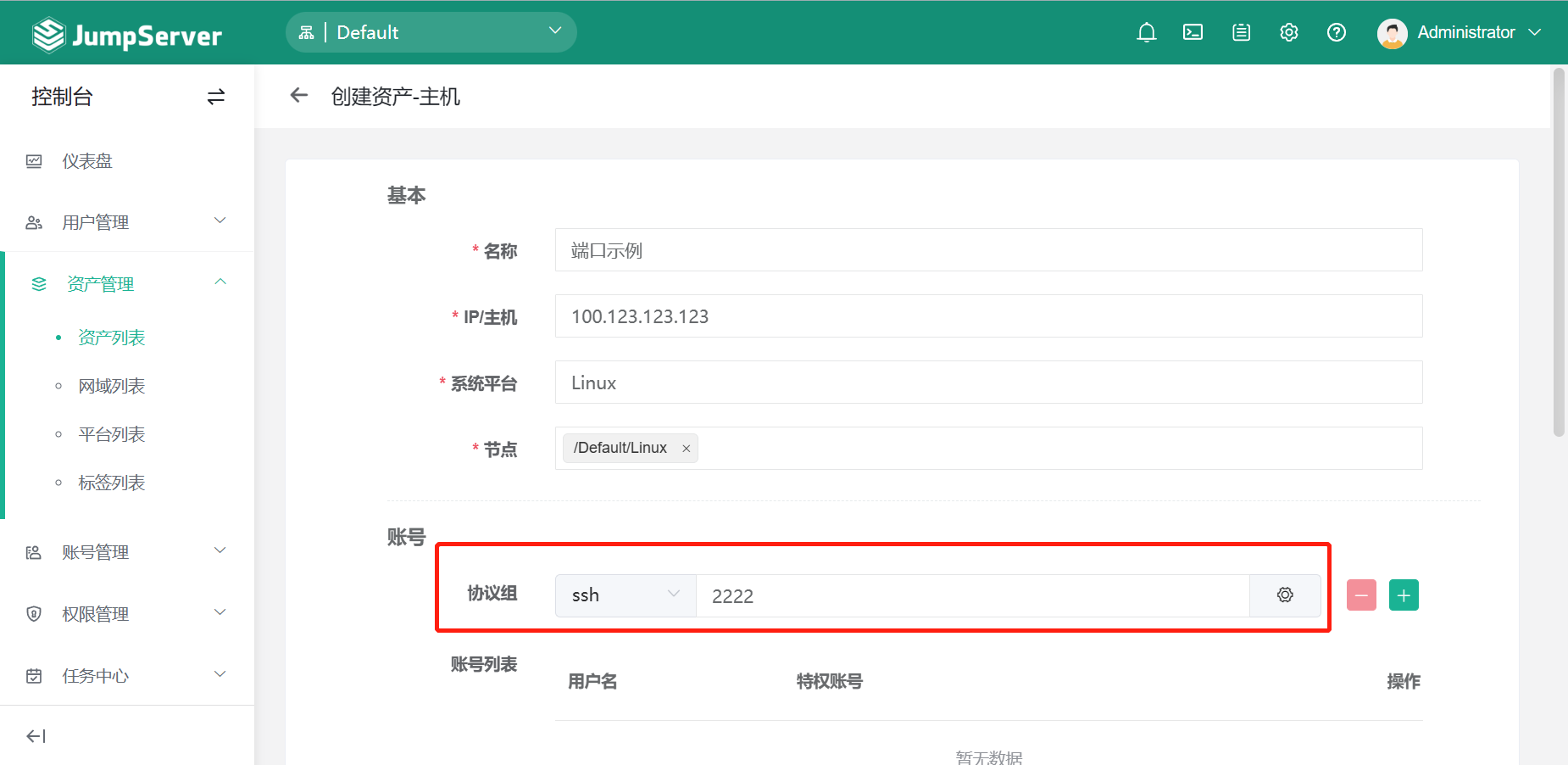Open the ssh protocol settings gear
1568x765 pixels.
click(1285, 595)
